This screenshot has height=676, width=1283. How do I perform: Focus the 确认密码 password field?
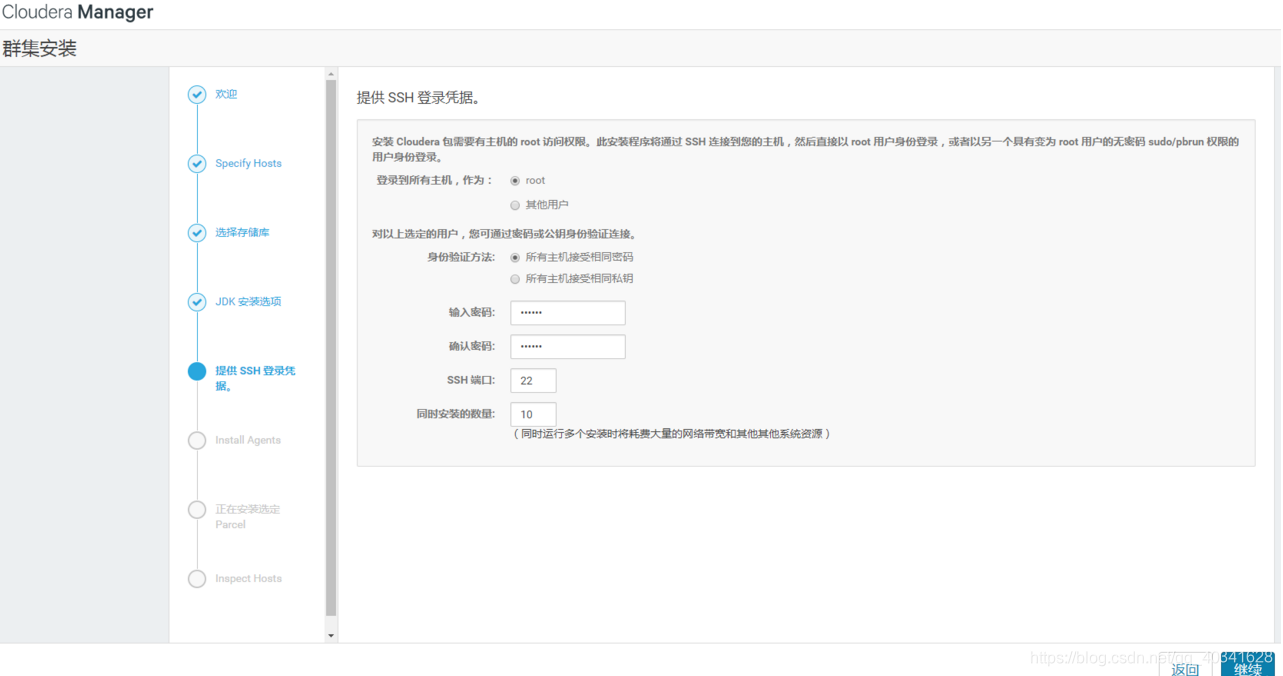tap(567, 347)
